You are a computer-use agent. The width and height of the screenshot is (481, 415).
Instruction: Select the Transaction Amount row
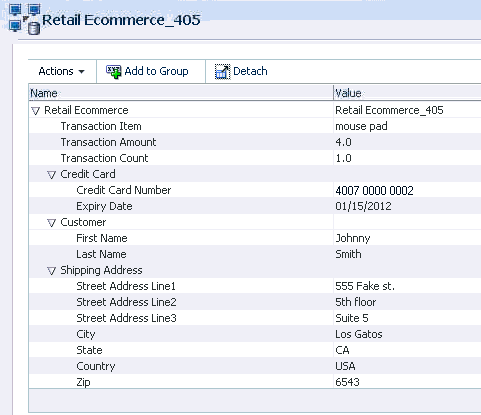(255, 142)
